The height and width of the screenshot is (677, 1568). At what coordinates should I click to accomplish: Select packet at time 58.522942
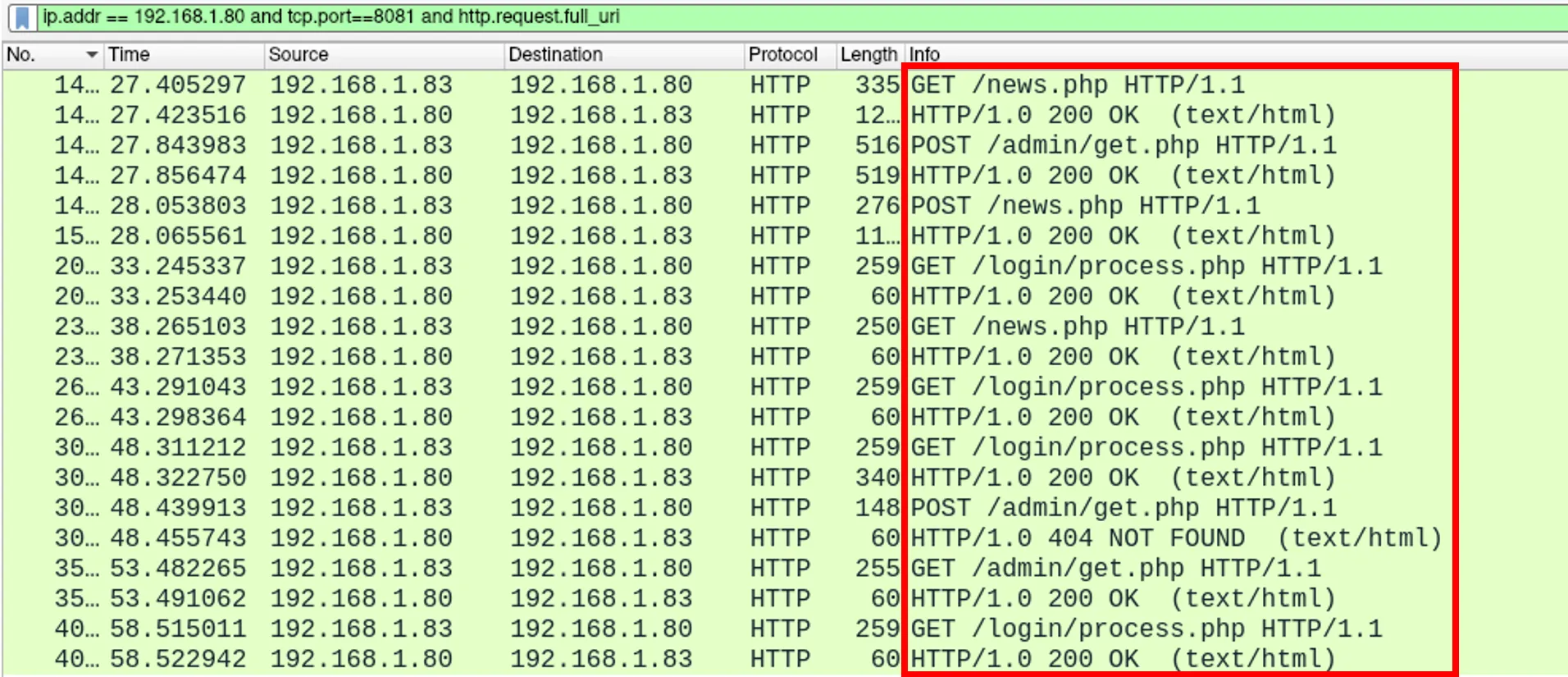pyautogui.click(x=784, y=660)
